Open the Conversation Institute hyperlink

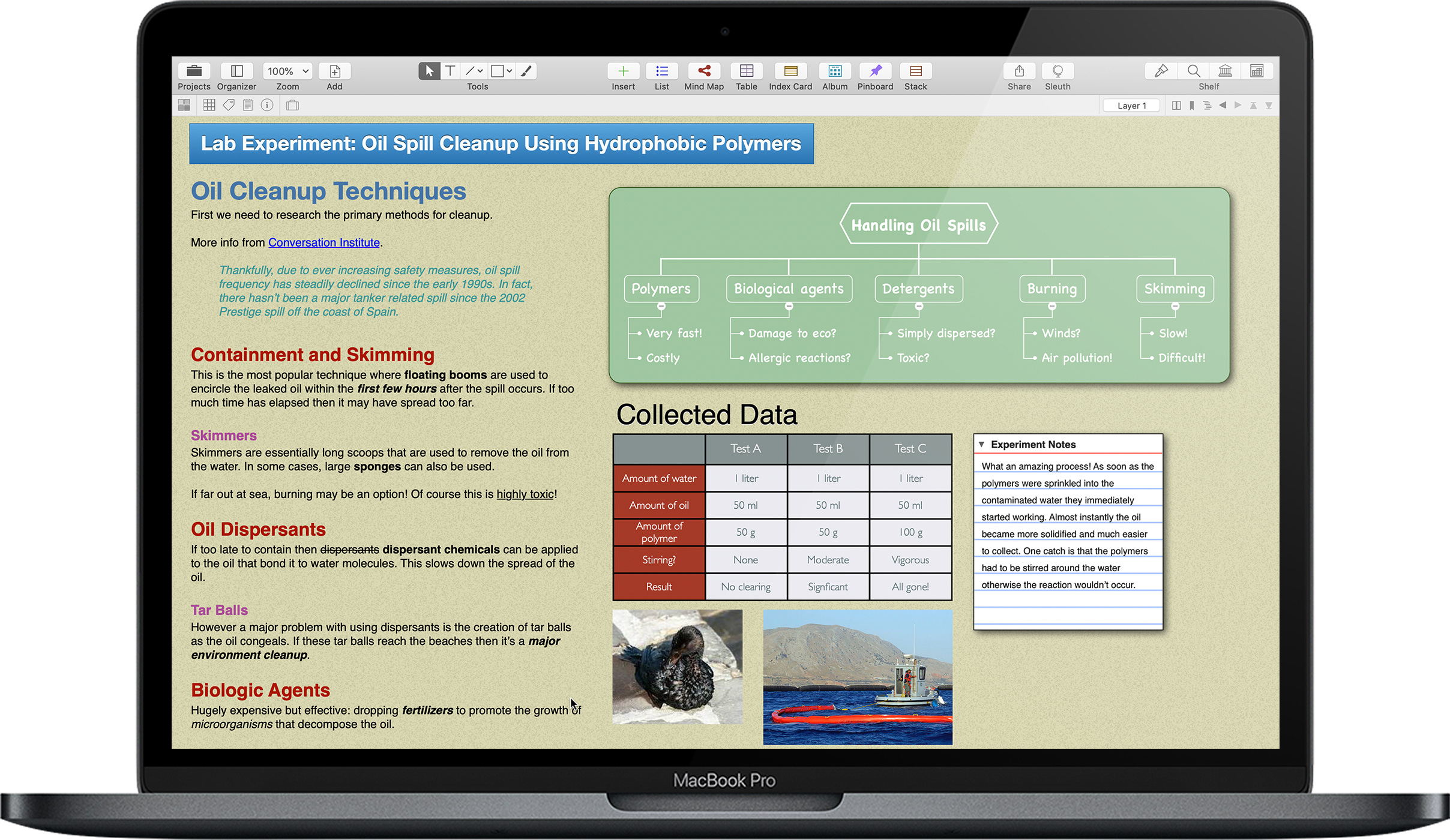323,242
